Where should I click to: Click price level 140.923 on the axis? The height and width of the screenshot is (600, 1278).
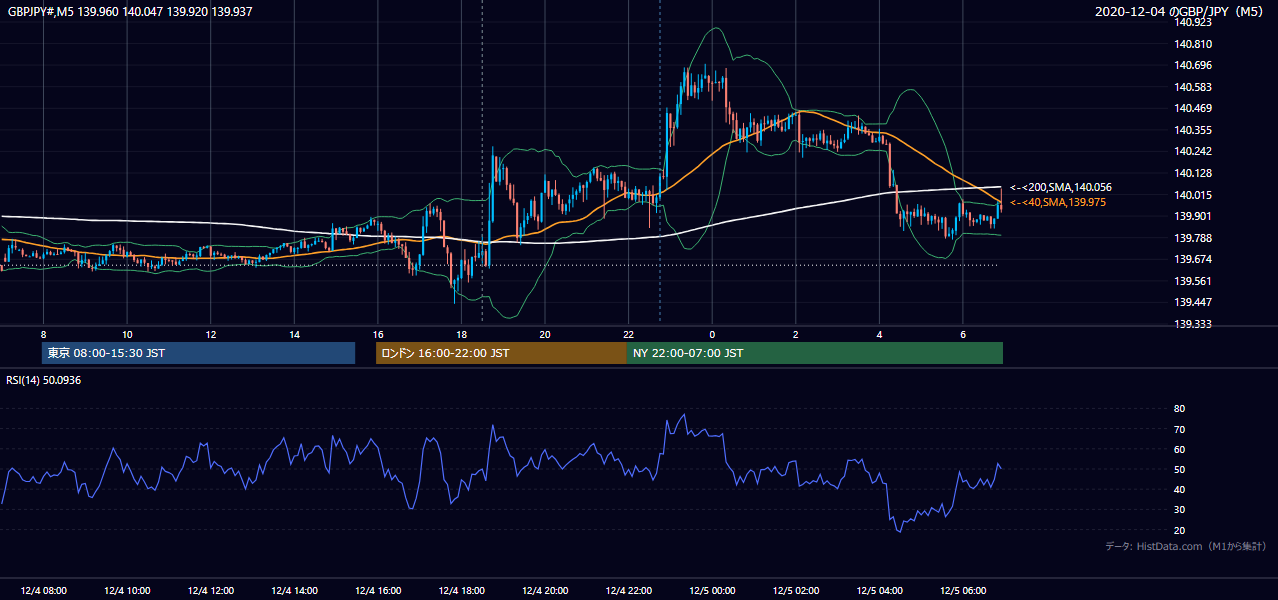[x=1194, y=22]
